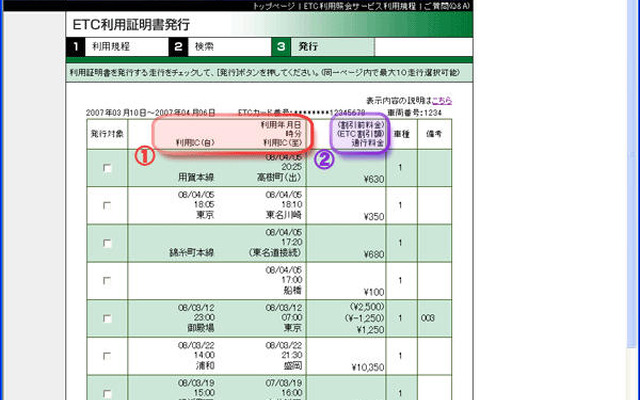Click the (¥-1,250) ETC discount value
640x400 pixels.
click(364, 318)
